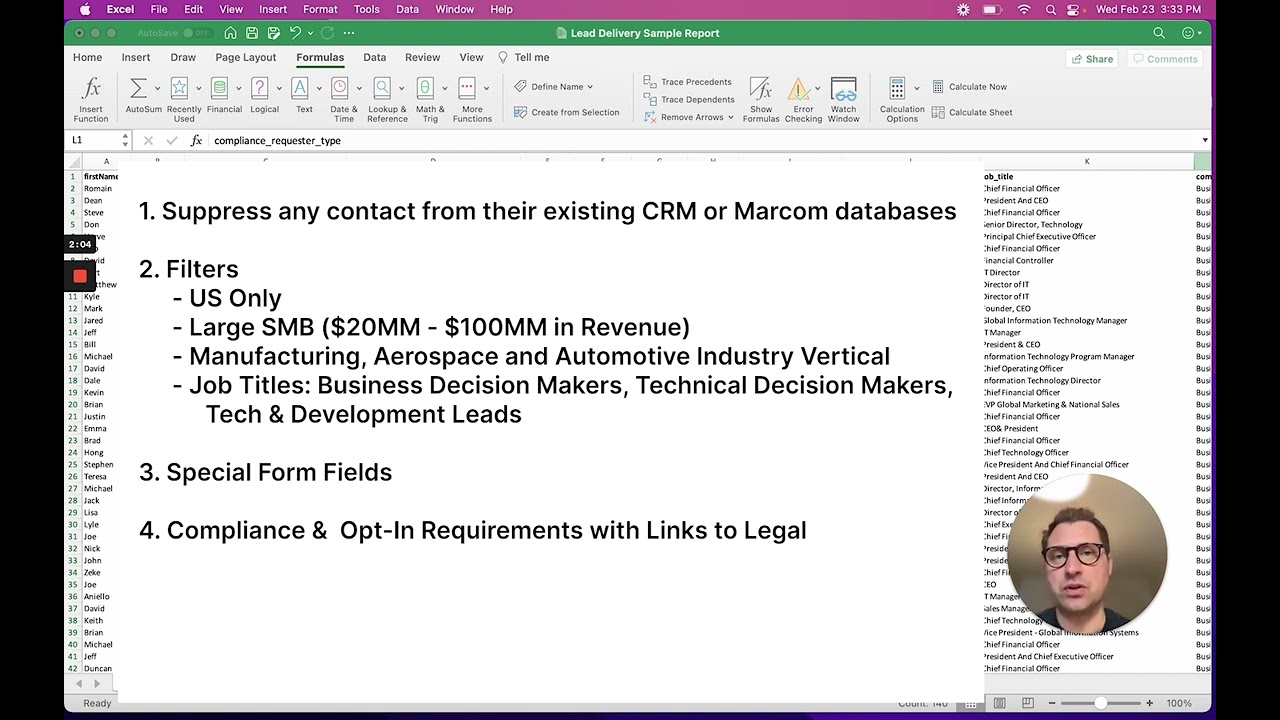Click the Tell me search box
The height and width of the screenshot is (720, 1280).
(524, 57)
